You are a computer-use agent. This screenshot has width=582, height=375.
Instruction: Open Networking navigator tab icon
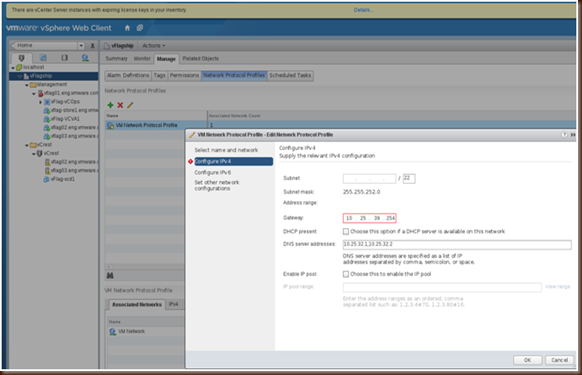(85, 58)
